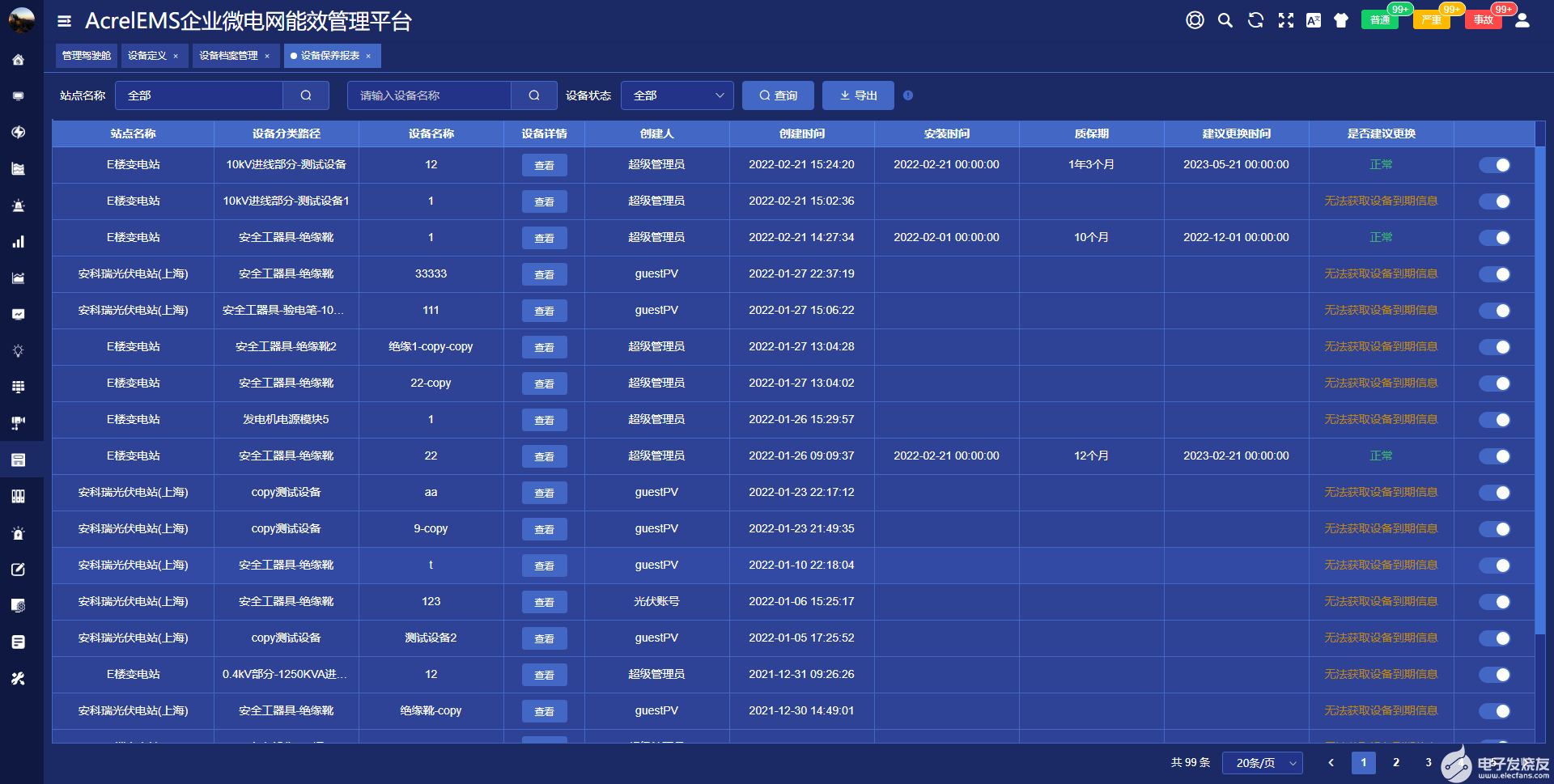Open the 20条/页 page size dropdown
This screenshot has width=1554, height=784.
pyautogui.click(x=1263, y=763)
